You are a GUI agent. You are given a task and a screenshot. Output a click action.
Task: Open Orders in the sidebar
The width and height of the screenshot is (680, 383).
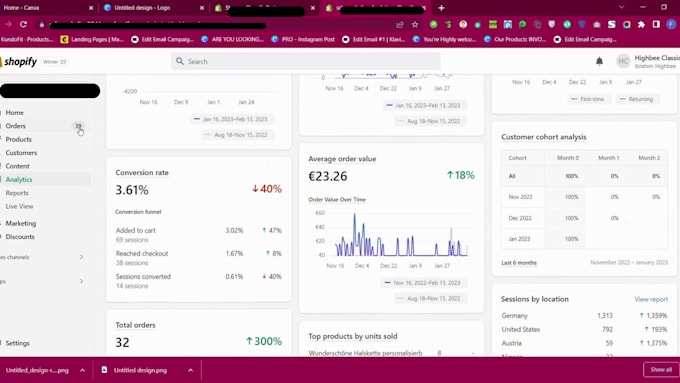click(16, 126)
